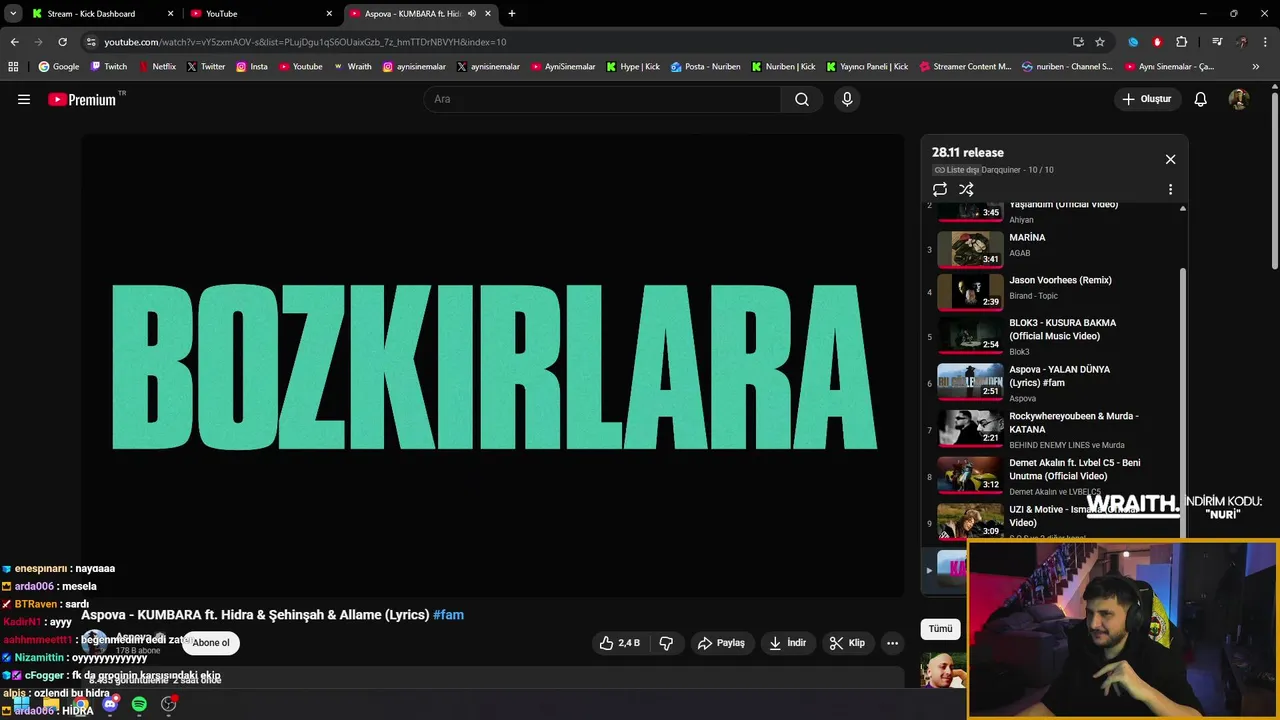Reload the current page

[x=62, y=42]
